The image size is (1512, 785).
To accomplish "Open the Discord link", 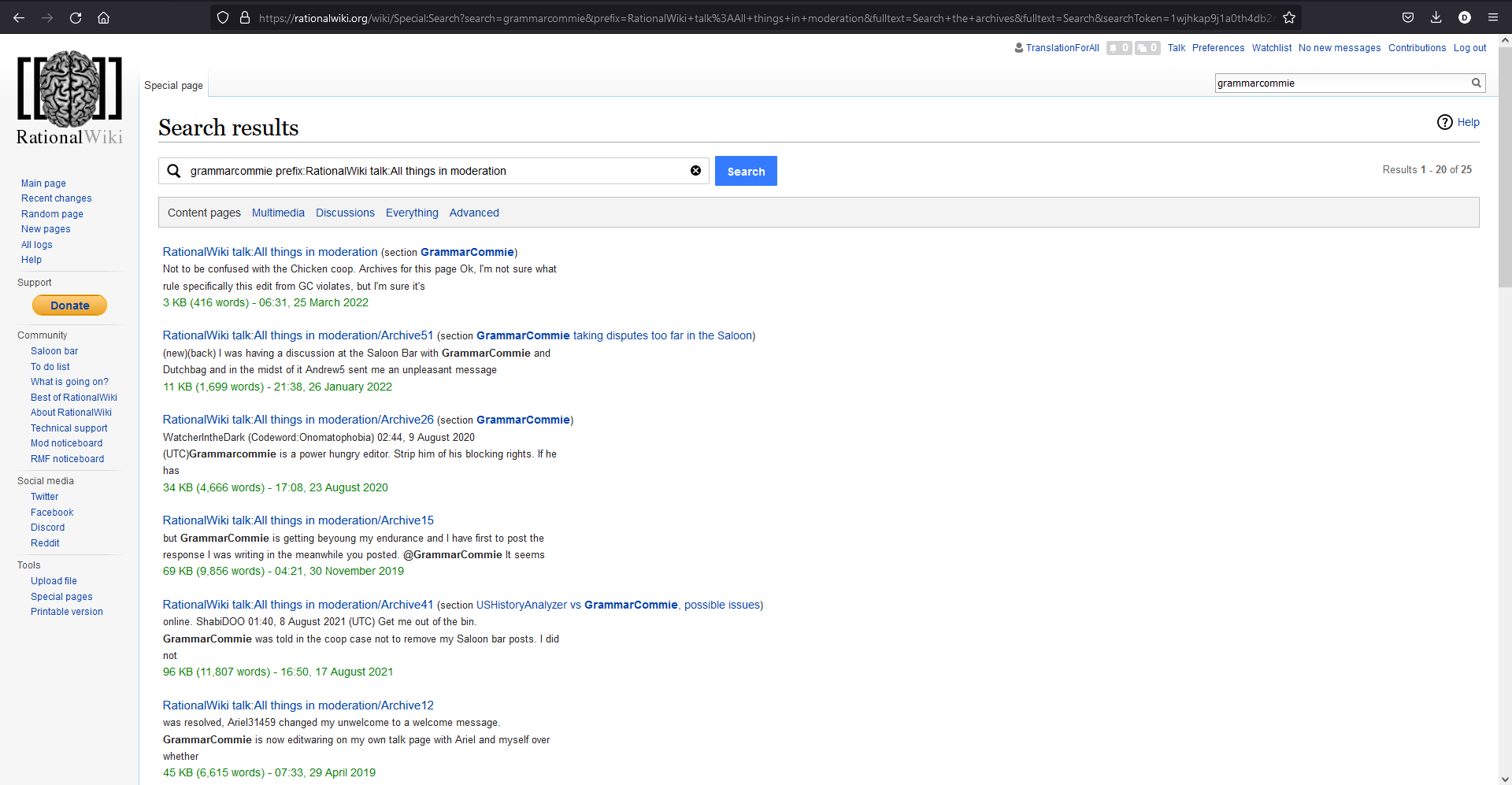I will [x=47, y=528].
